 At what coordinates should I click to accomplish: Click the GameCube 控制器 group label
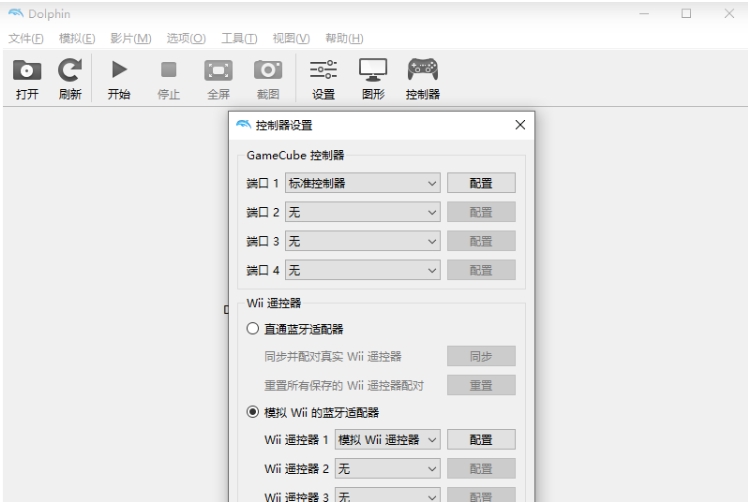pyautogui.click(x=295, y=155)
